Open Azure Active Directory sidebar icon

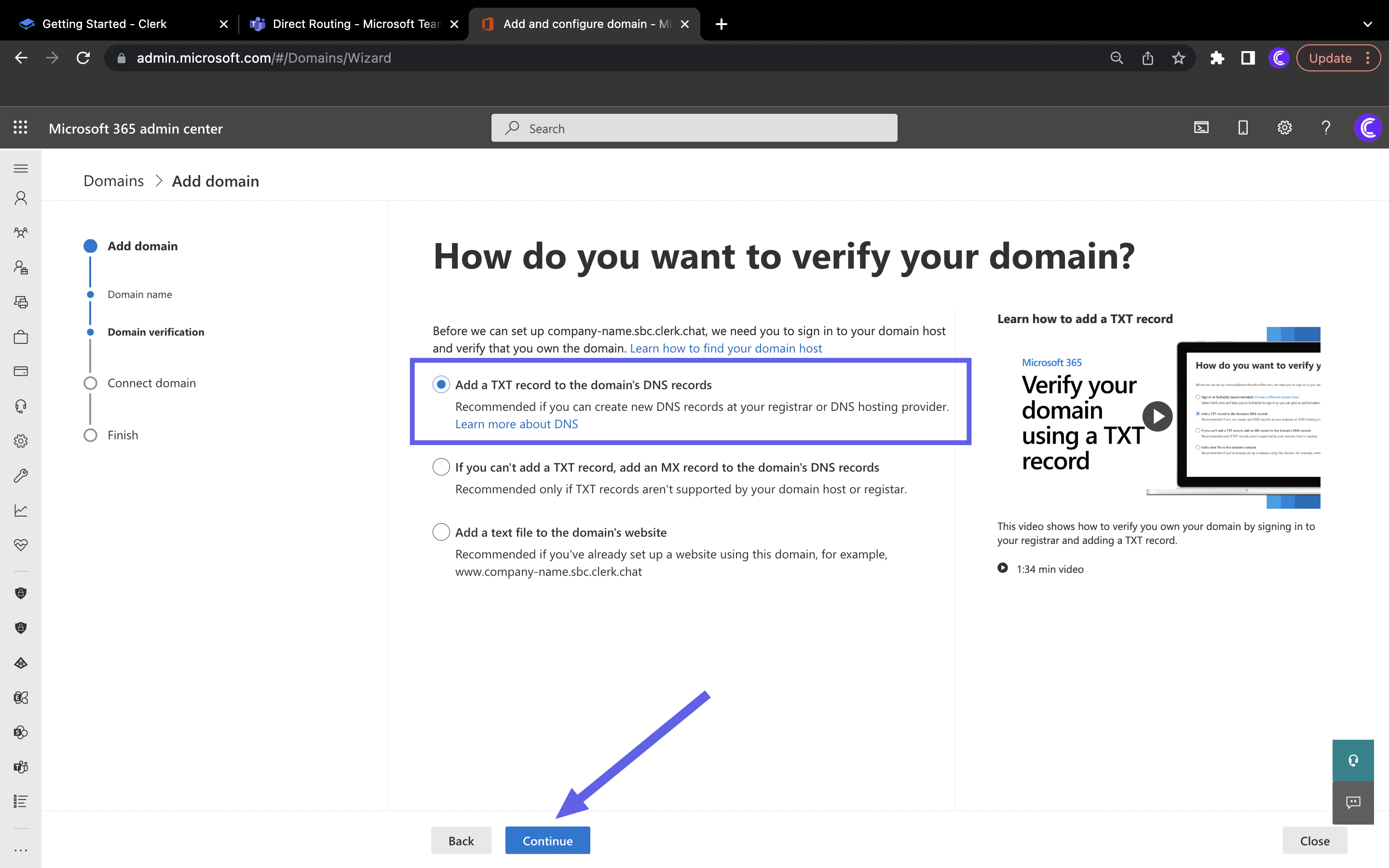point(21,663)
